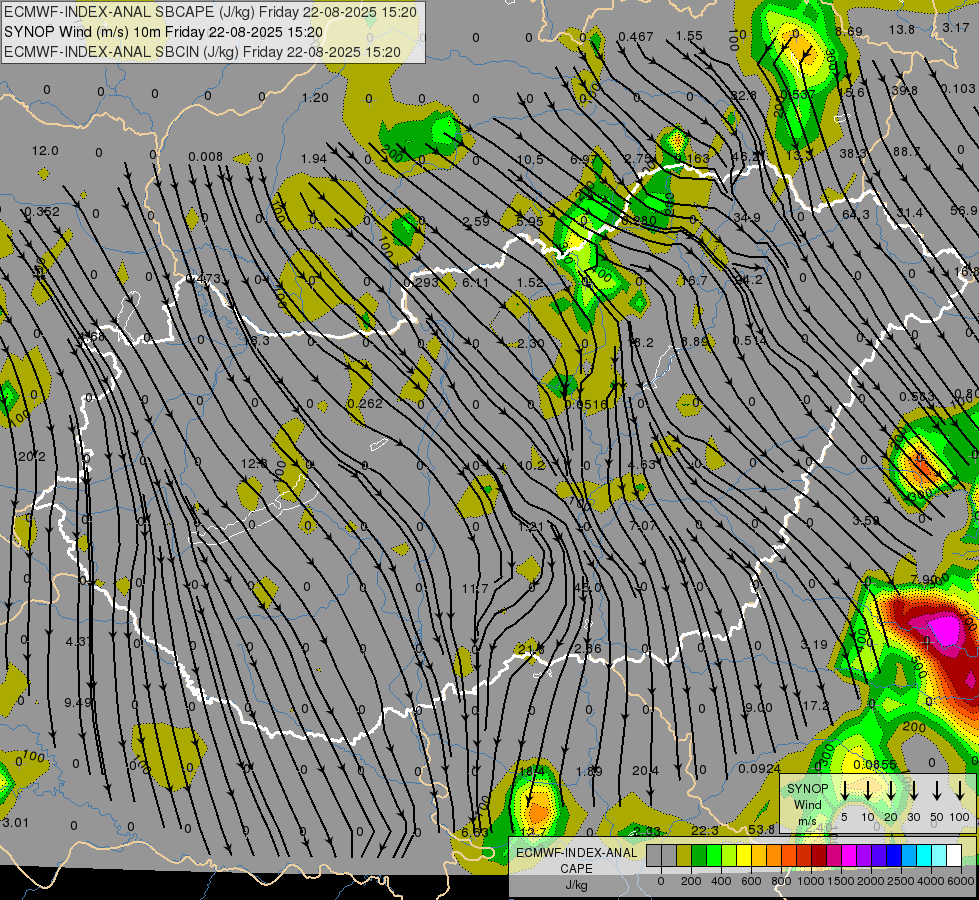
Task: Click the 1000 tick label on the CAPE scale
Action: [811, 881]
